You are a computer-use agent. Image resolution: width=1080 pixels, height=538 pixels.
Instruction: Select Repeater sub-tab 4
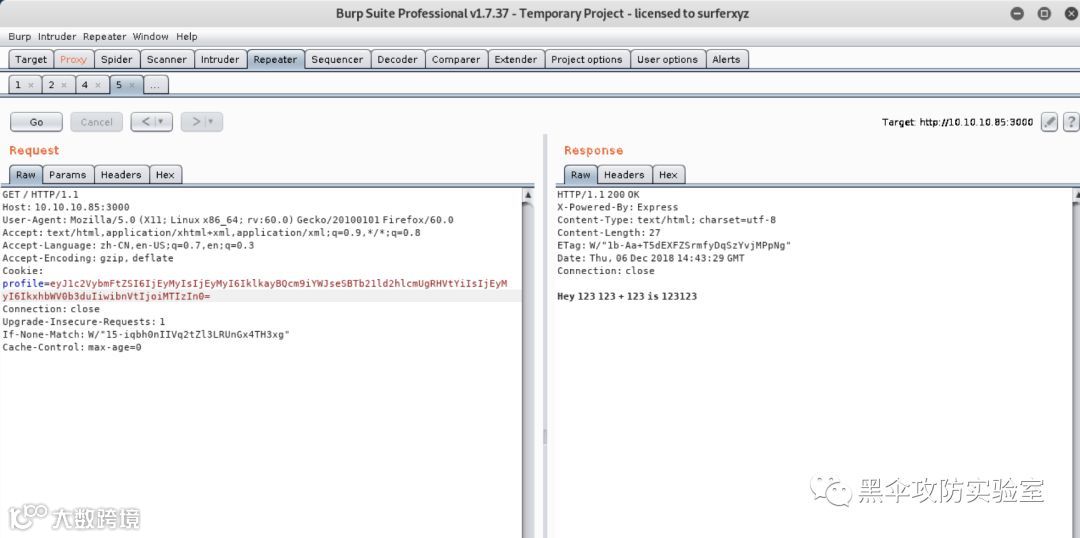tap(85, 85)
